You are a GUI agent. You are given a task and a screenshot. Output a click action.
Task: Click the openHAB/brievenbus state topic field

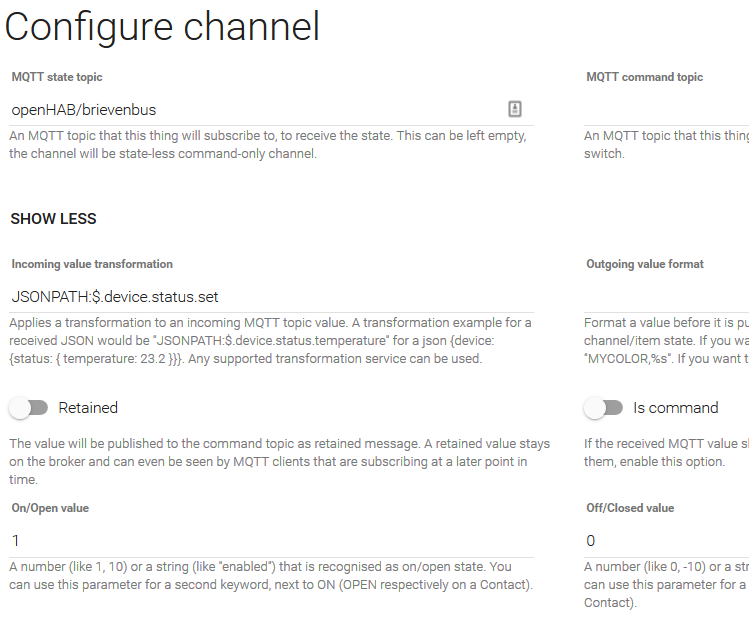[250, 109]
